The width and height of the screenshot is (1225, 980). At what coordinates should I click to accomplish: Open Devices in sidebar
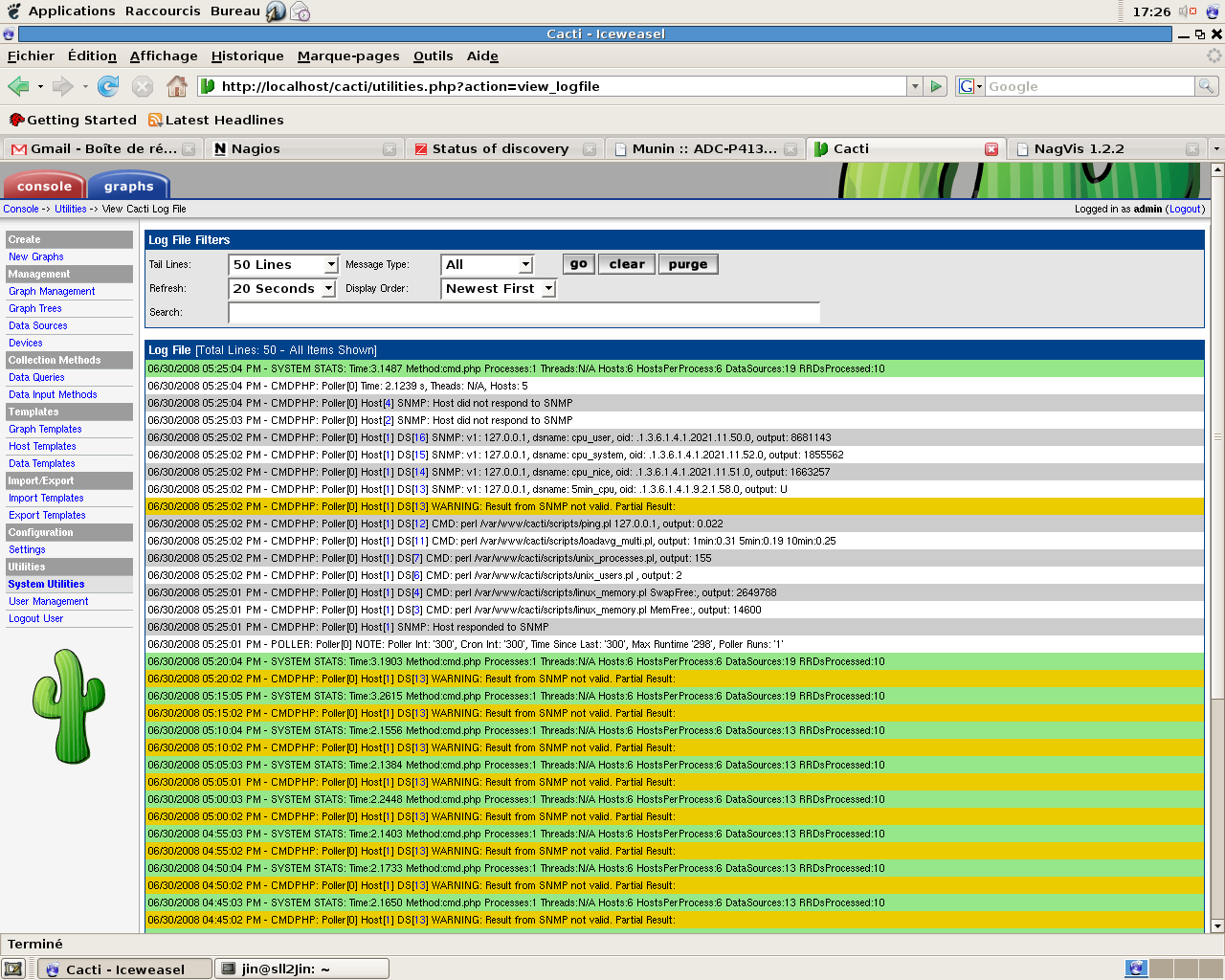click(x=26, y=343)
